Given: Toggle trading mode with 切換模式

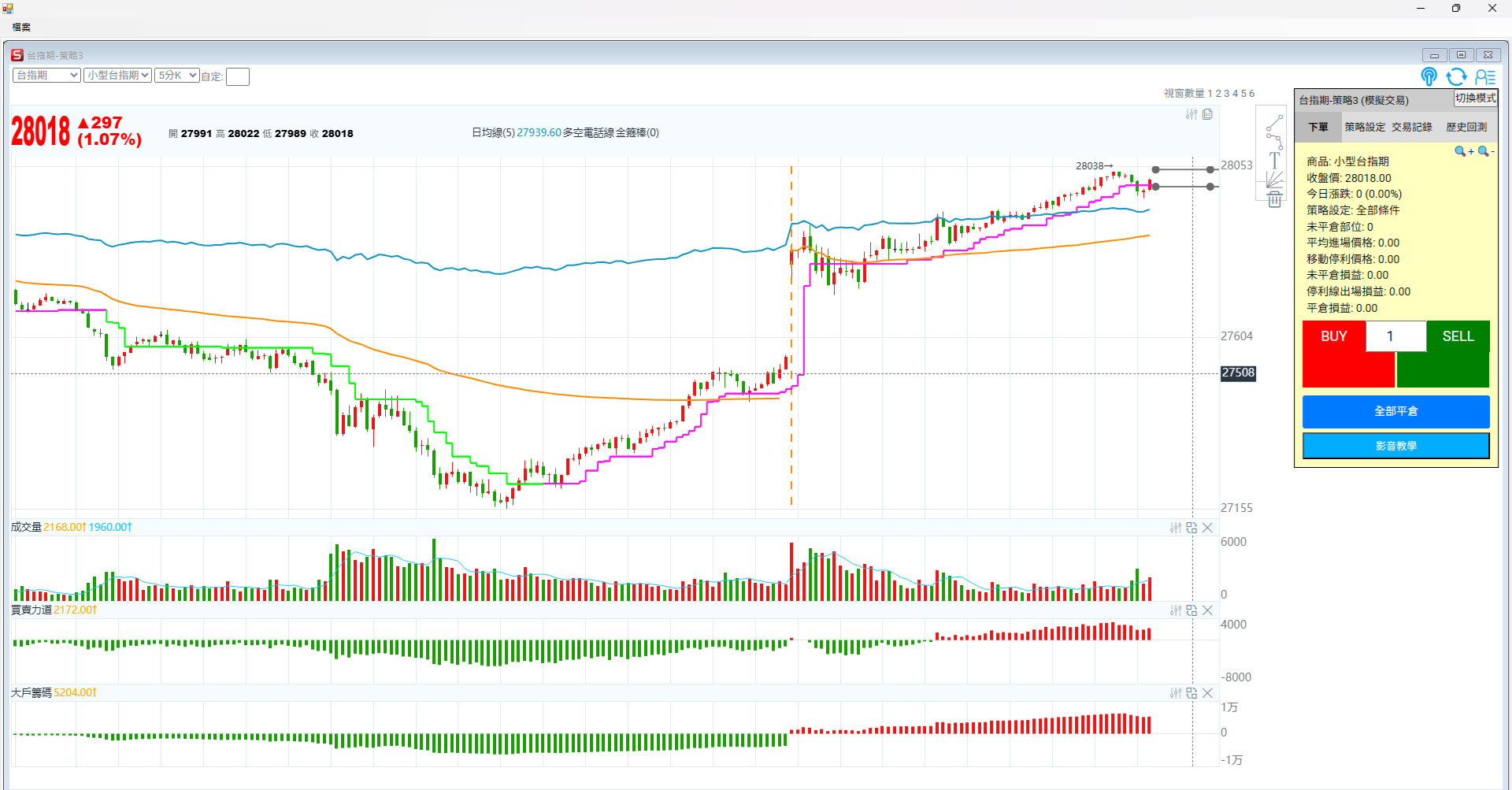Looking at the screenshot, I should (1475, 98).
